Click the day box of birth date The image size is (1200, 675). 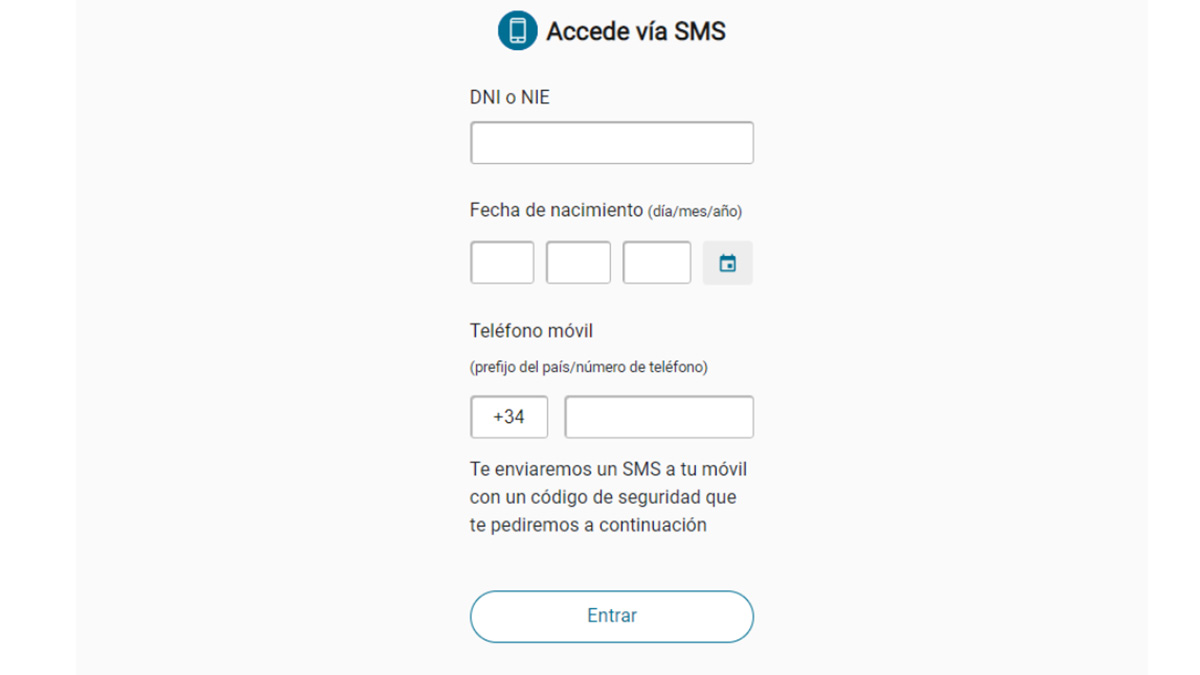pyautogui.click(x=502, y=263)
